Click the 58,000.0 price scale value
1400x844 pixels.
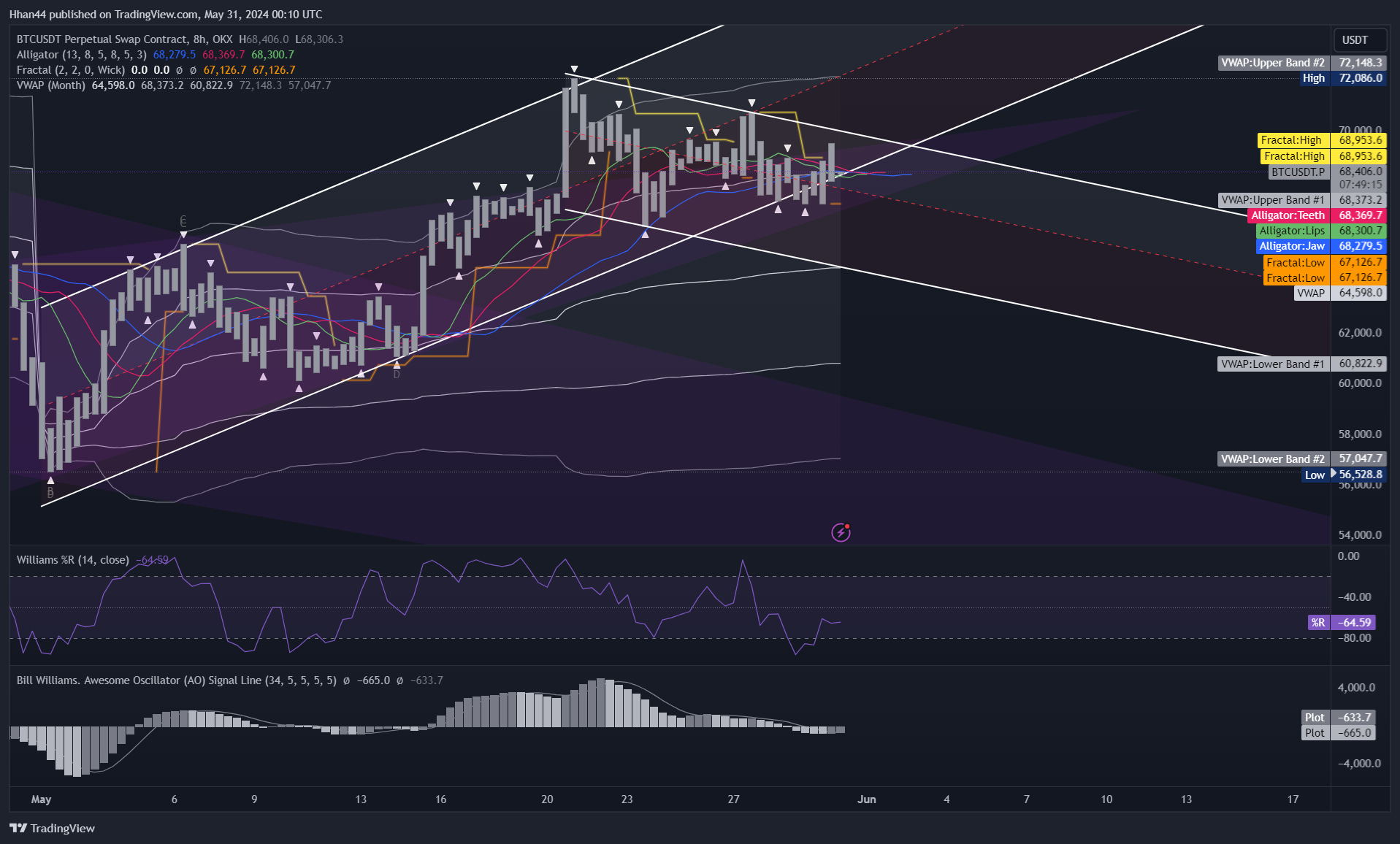tap(1359, 434)
